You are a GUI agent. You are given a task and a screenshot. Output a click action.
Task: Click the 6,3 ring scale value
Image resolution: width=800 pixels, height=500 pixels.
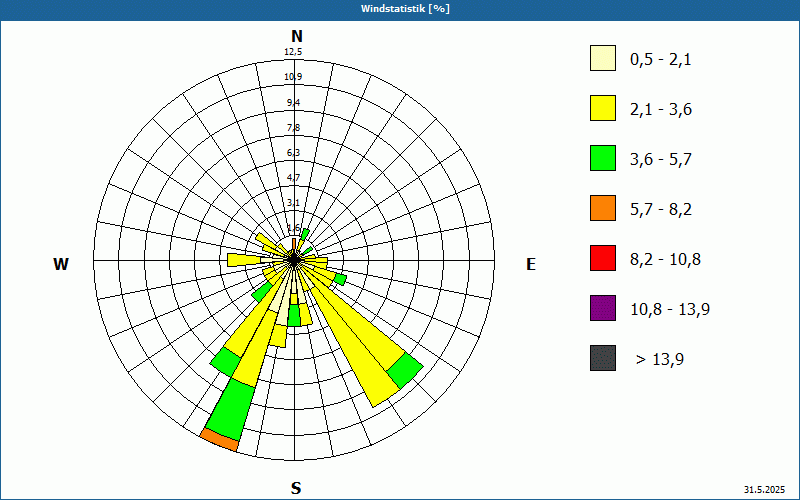click(x=293, y=153)
